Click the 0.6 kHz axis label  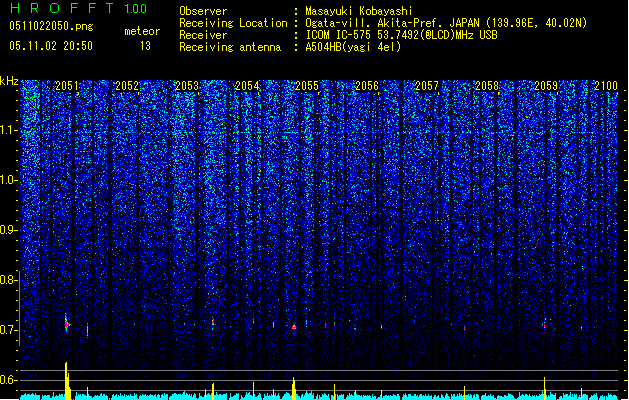click(x=9, y=380)
